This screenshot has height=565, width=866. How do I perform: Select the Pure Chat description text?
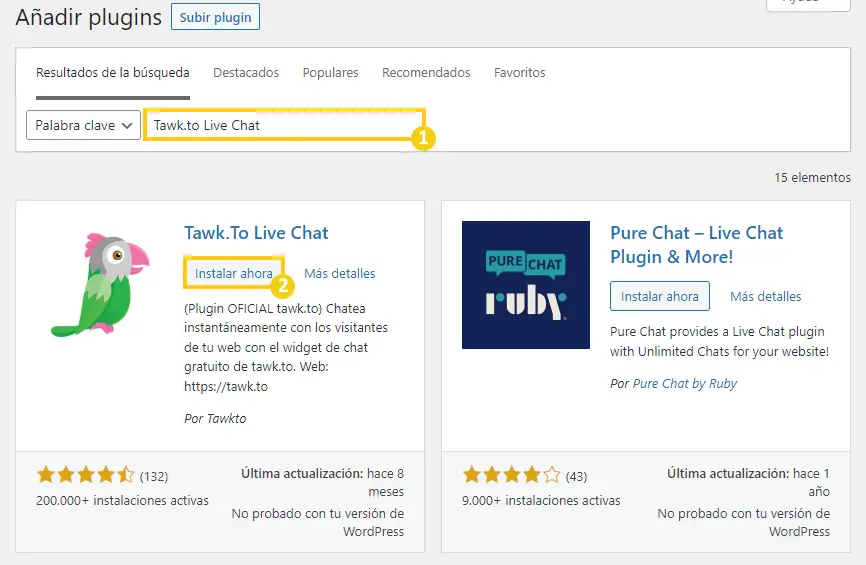(x=720, y=341)
